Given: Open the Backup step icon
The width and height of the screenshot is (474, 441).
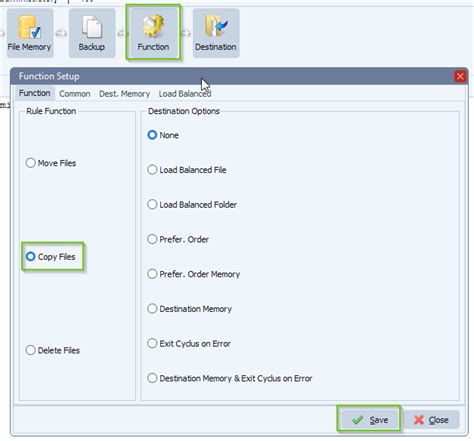Looking at the screenshot, I should 92,33.
